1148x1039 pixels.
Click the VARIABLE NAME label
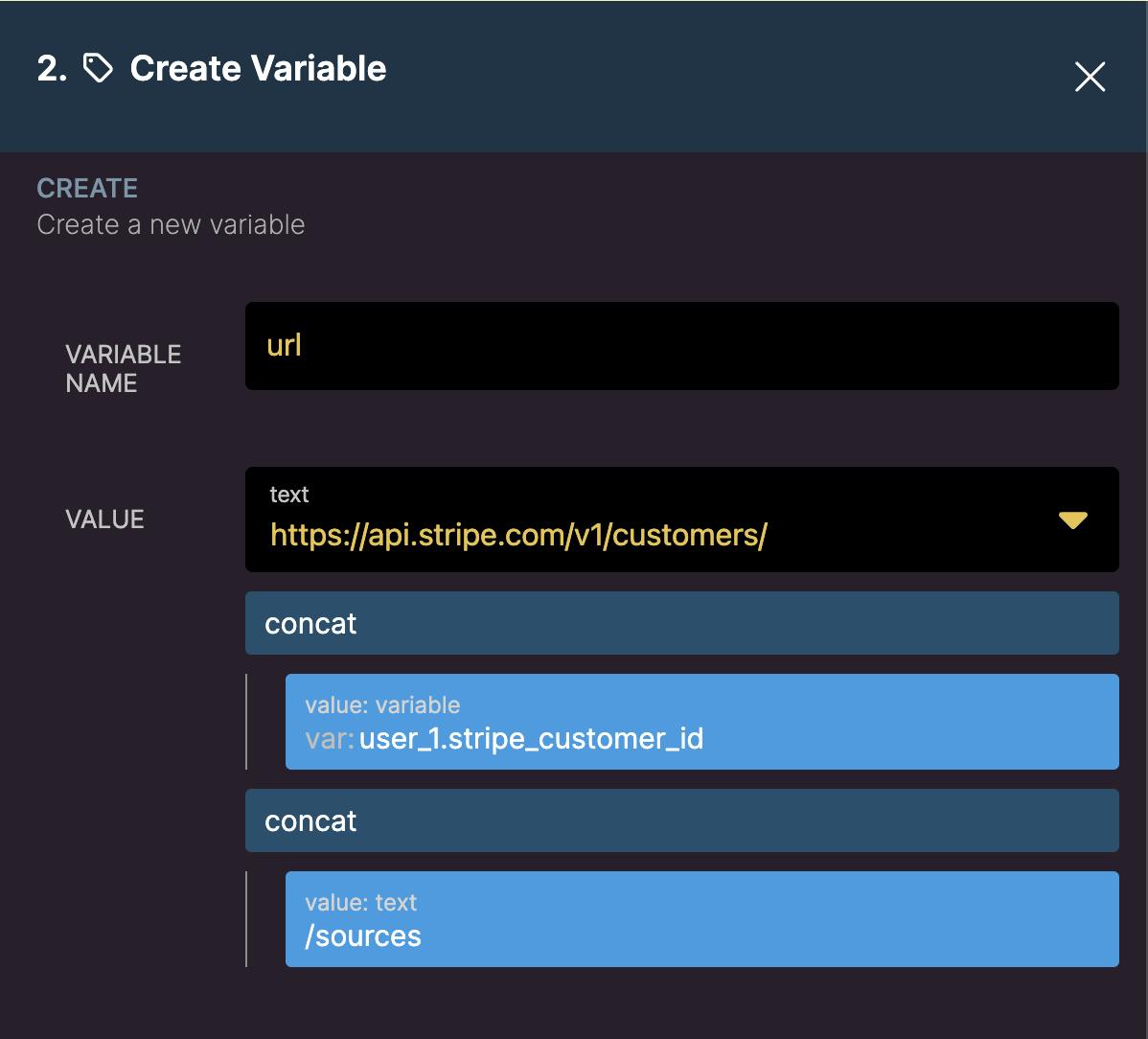pos(123,368)
